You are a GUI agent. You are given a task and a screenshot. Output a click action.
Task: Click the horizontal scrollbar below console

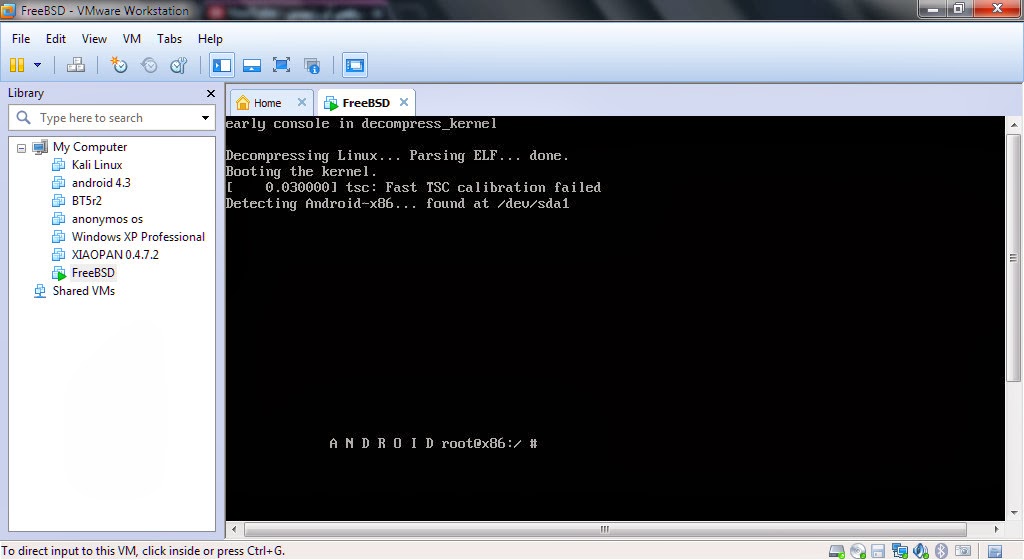tap(605, 529)
